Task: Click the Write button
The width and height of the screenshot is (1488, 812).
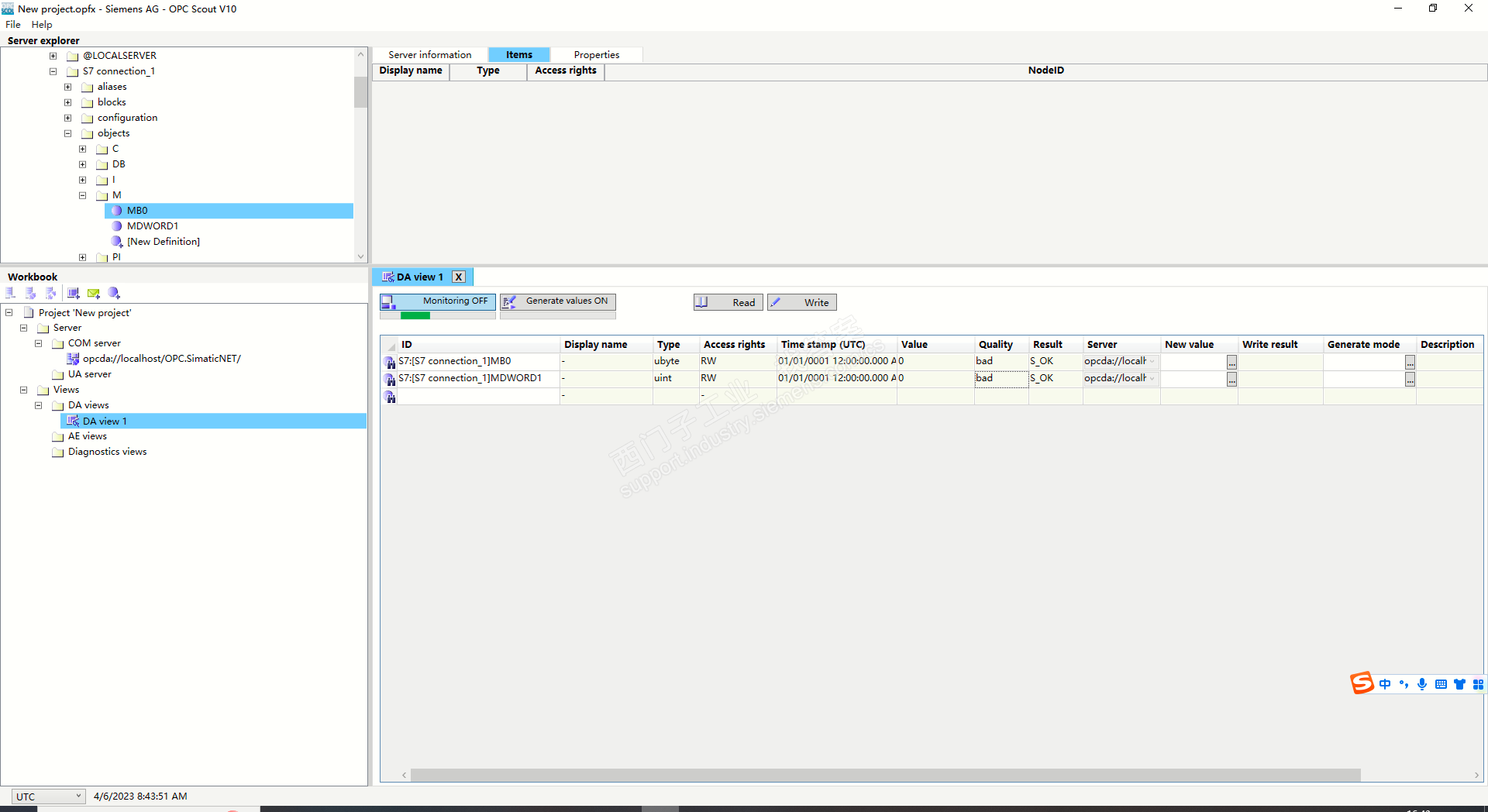Action: [x=802, y=302]
